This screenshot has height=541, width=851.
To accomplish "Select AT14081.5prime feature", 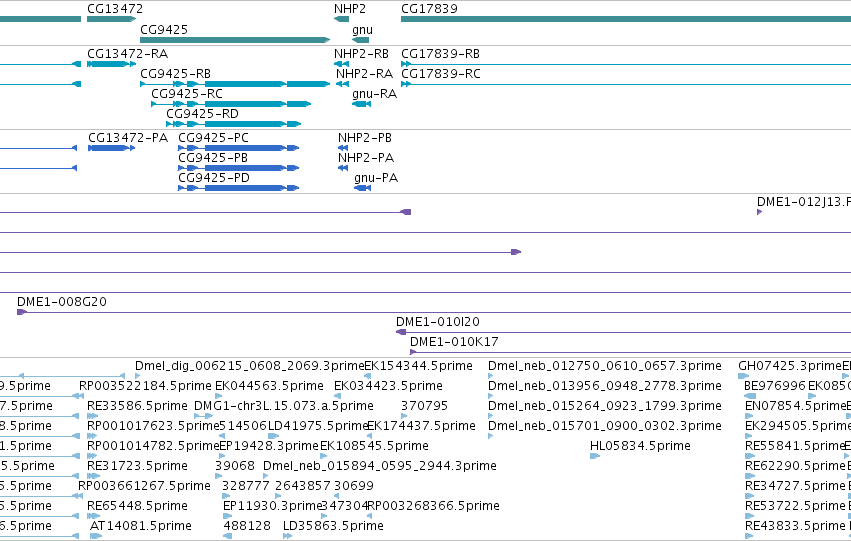I will (96, 536).
